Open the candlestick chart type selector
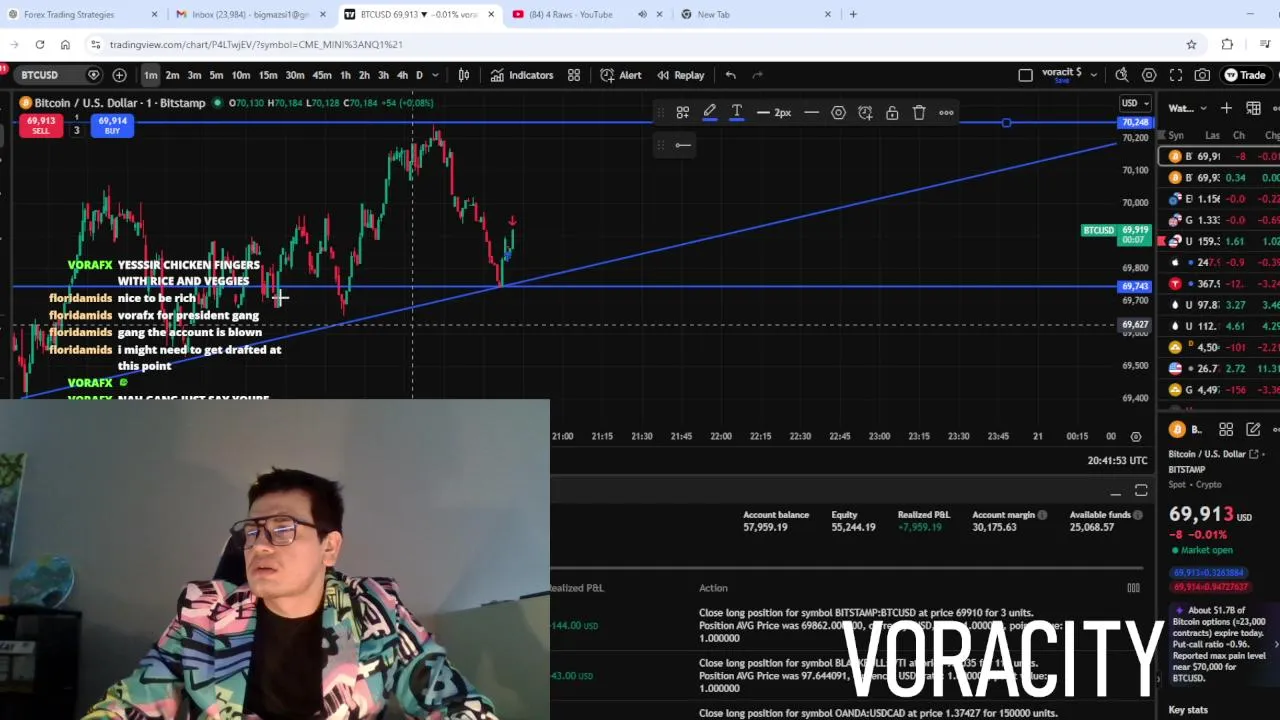Viewport: 1280px width, 720px height. pos(464,75)
